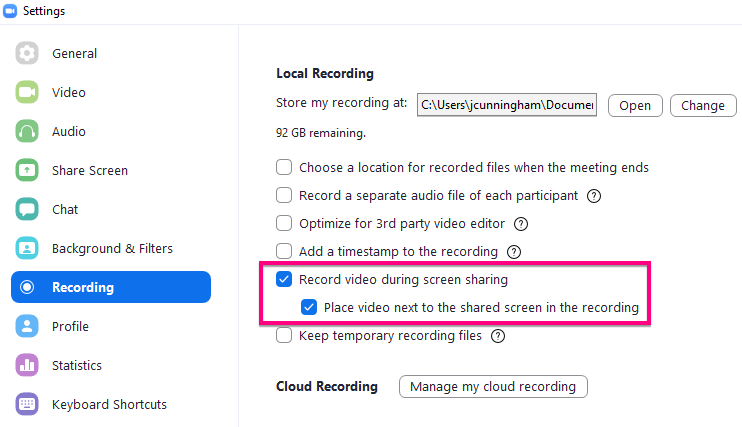The width and height of the screenshot is (742, 427).
Task: Click help icon next to timestamp option
Action: [x=514, y=252]
